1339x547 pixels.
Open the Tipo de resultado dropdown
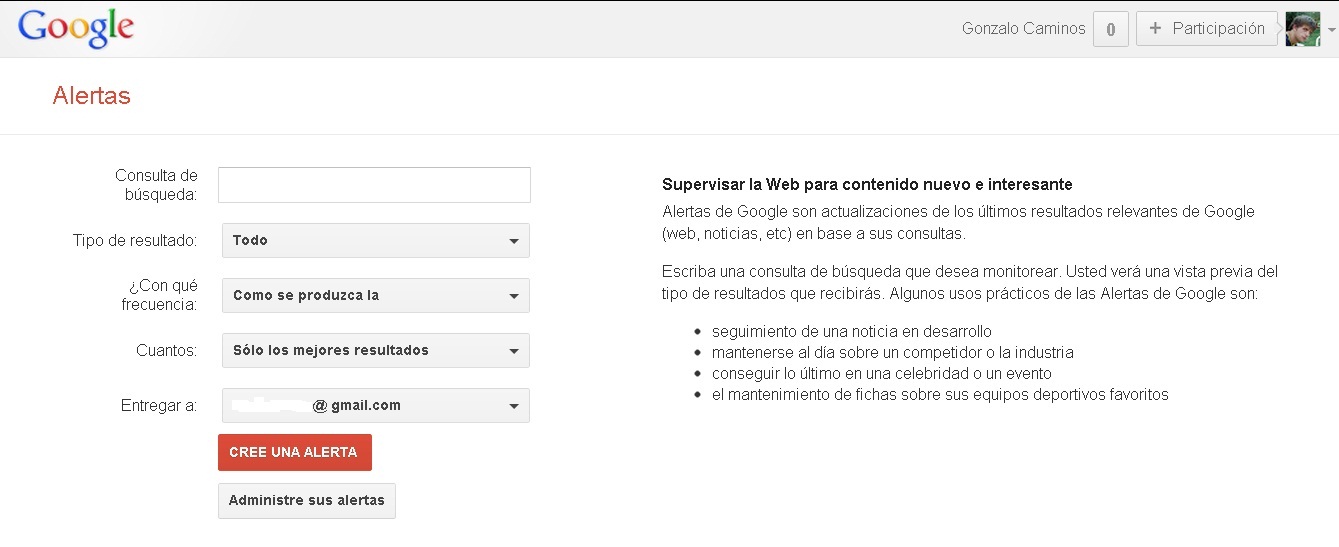376,240
